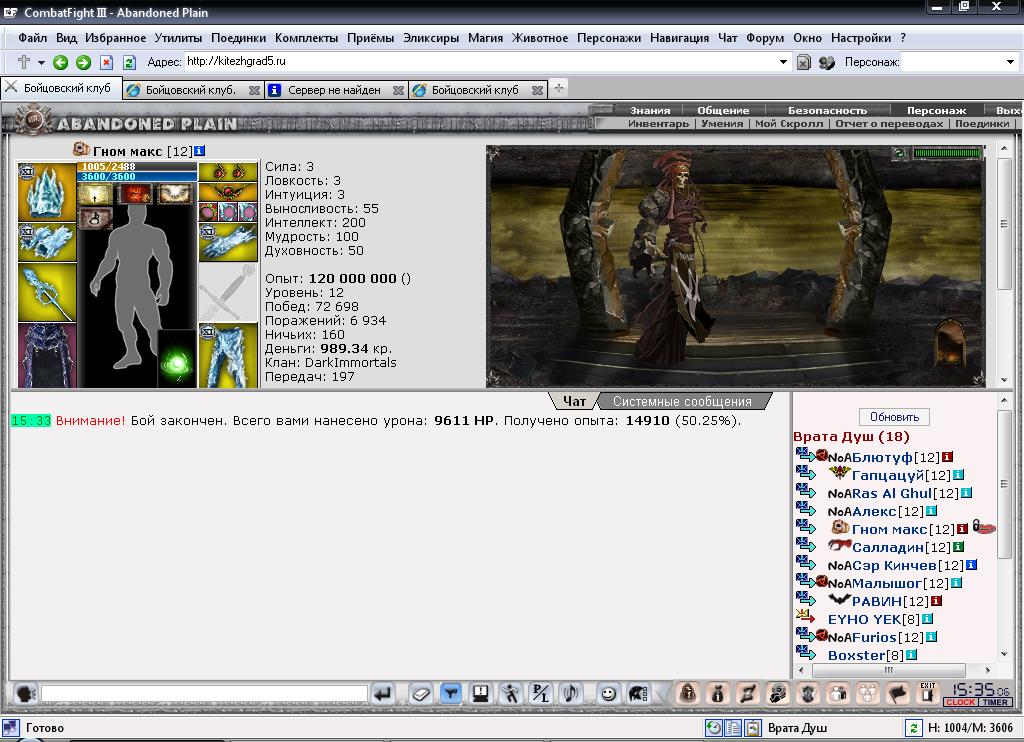Open the Эликсиры menu
The image size is (1024, 742).
(x=431, y=38)
